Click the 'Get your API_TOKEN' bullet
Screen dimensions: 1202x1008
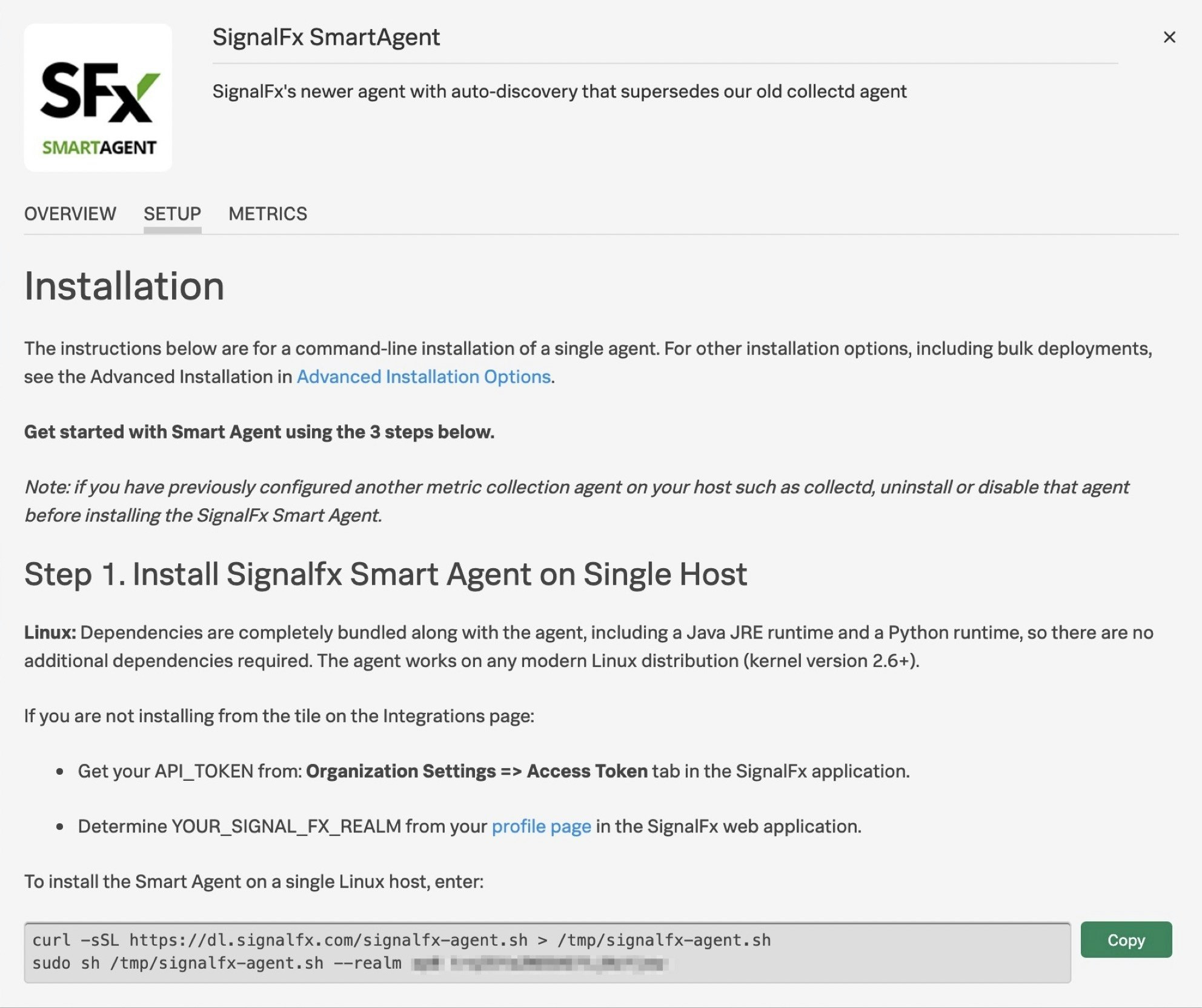(494, 771)
